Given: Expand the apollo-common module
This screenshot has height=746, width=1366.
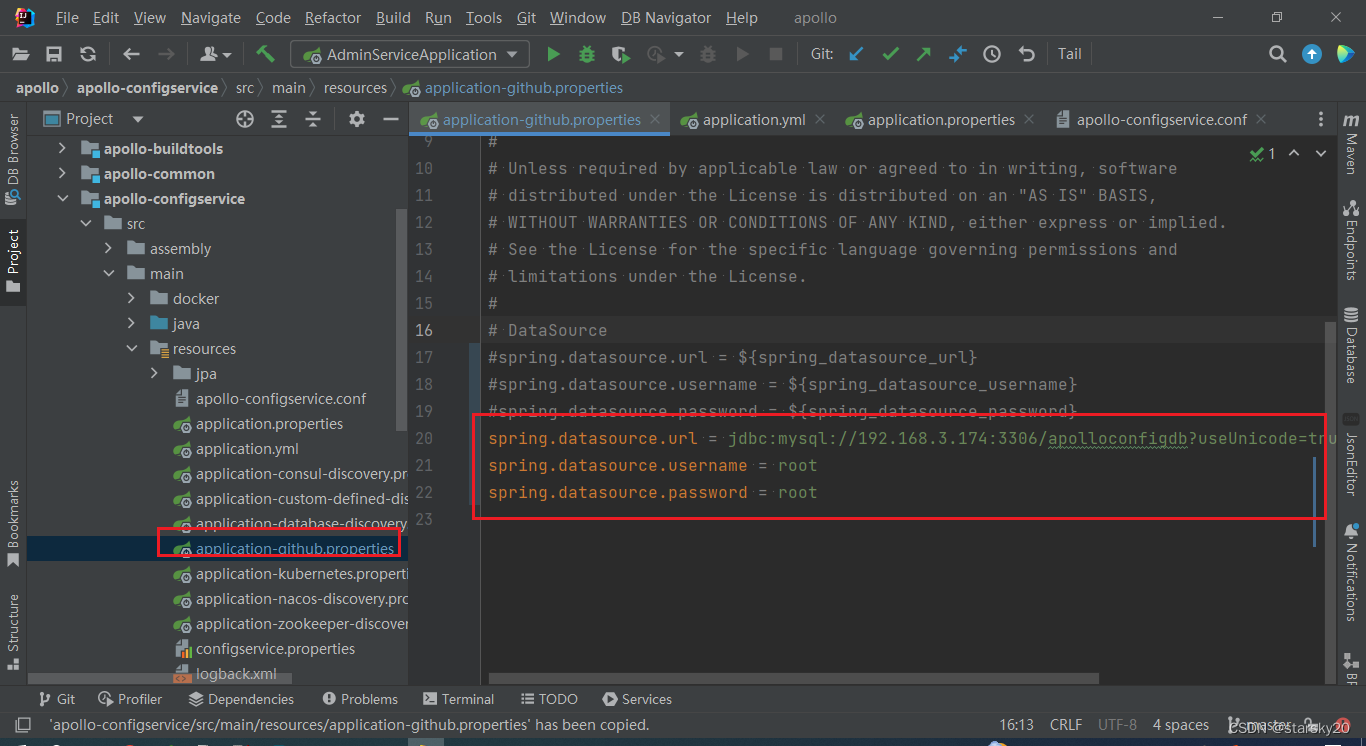Looking at the screenshot, I should tap(62, 173).
